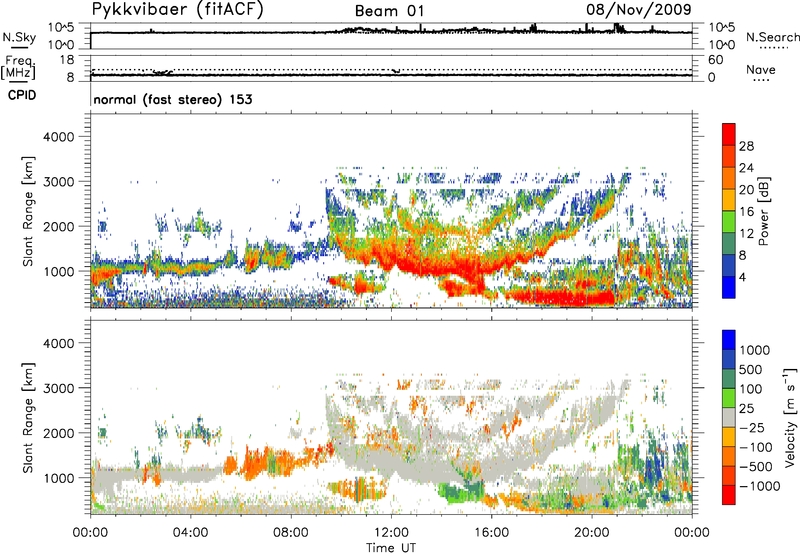Click the 4 dB label on power colorbar
Screen dimensions: 800x554
(x=742, y=277)
